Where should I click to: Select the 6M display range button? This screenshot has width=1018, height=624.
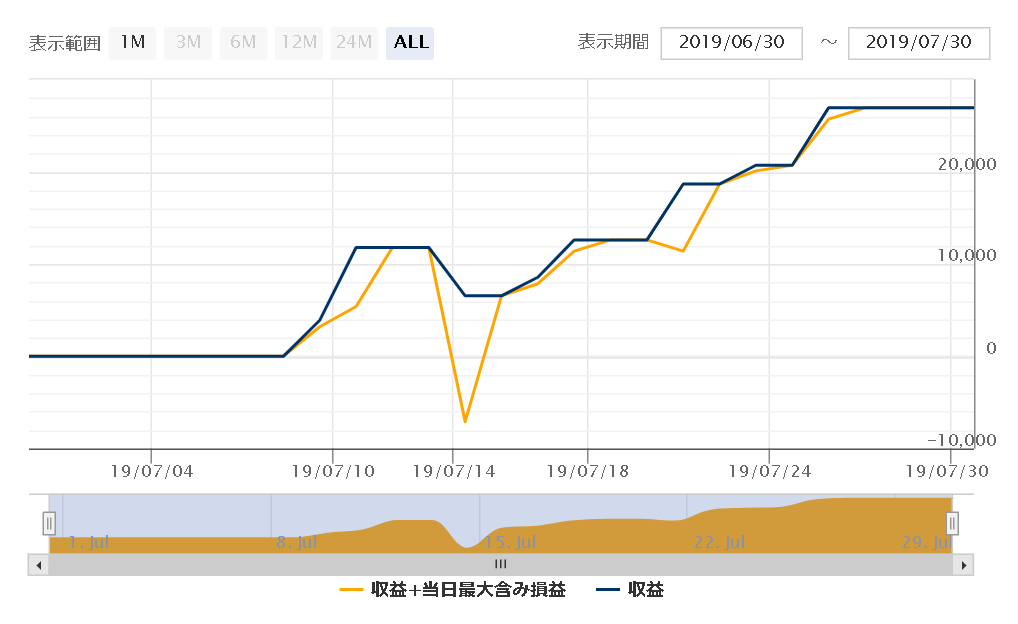point(243,43)
